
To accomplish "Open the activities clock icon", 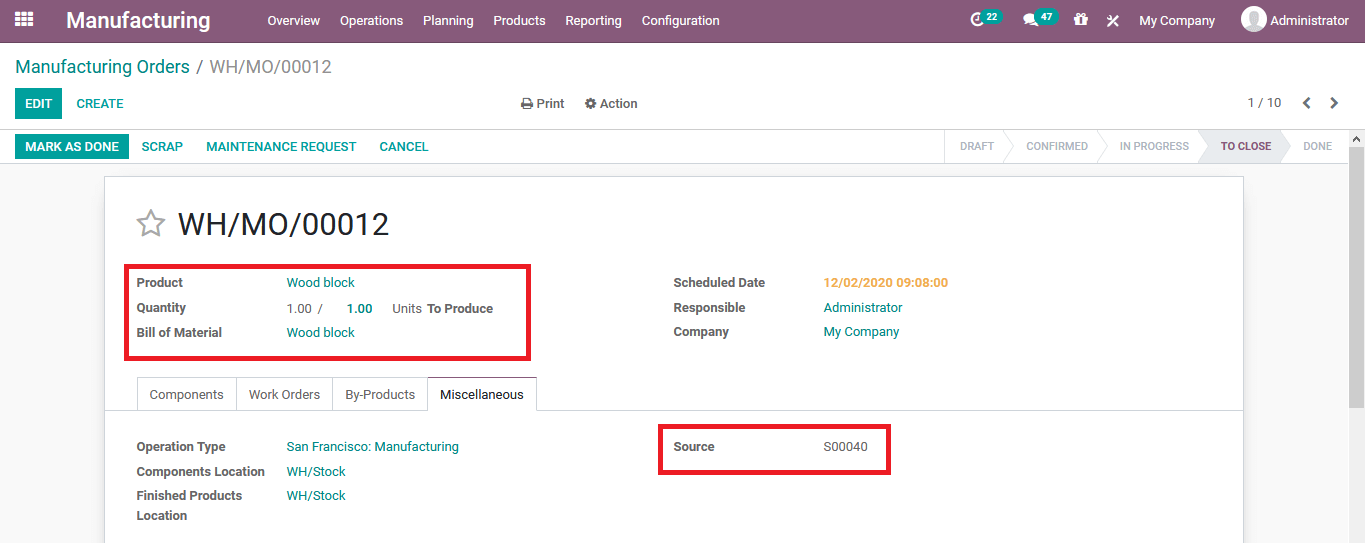I will [x=978, y=20].
